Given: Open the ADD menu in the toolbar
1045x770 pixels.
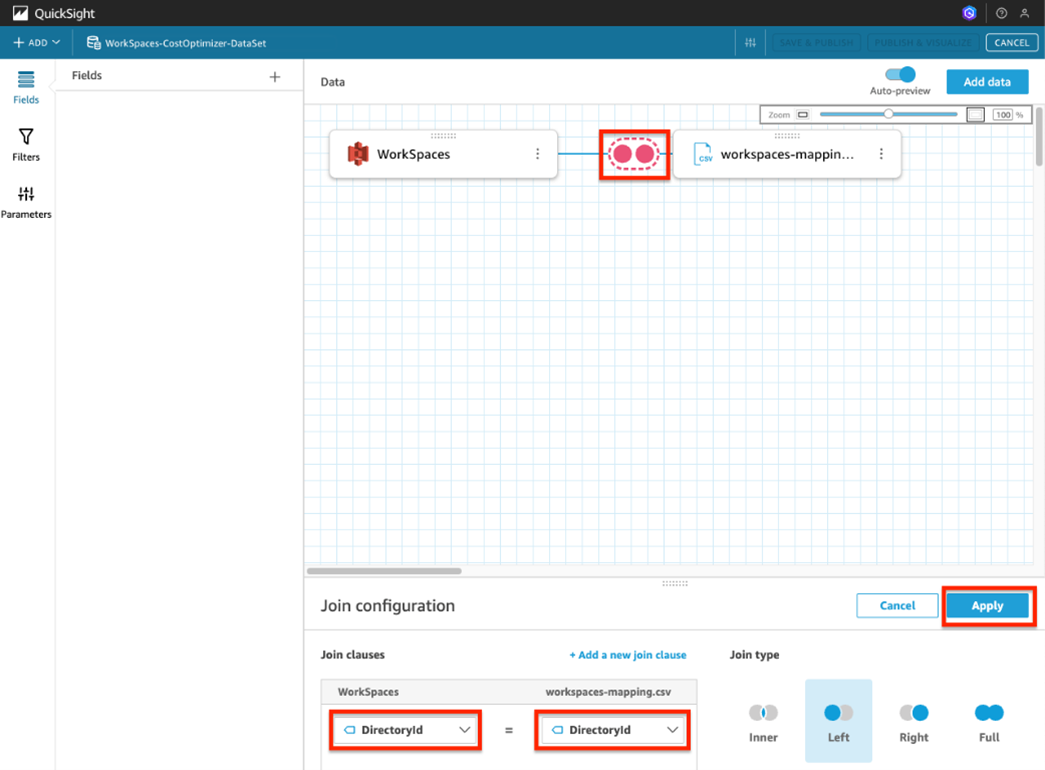Looking at the screenshot, I should tap(36, 42).
